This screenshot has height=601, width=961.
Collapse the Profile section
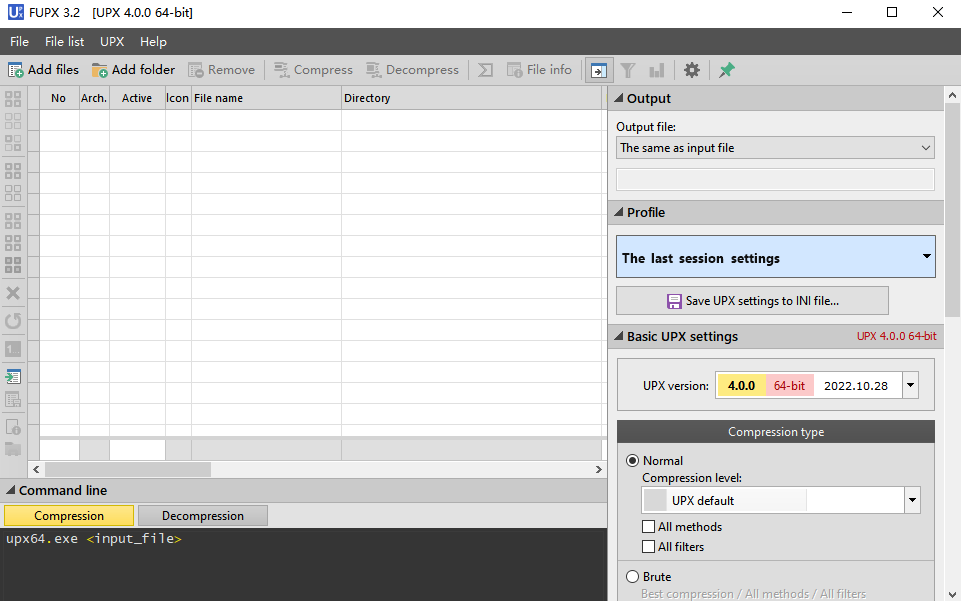tap(619, 212)
